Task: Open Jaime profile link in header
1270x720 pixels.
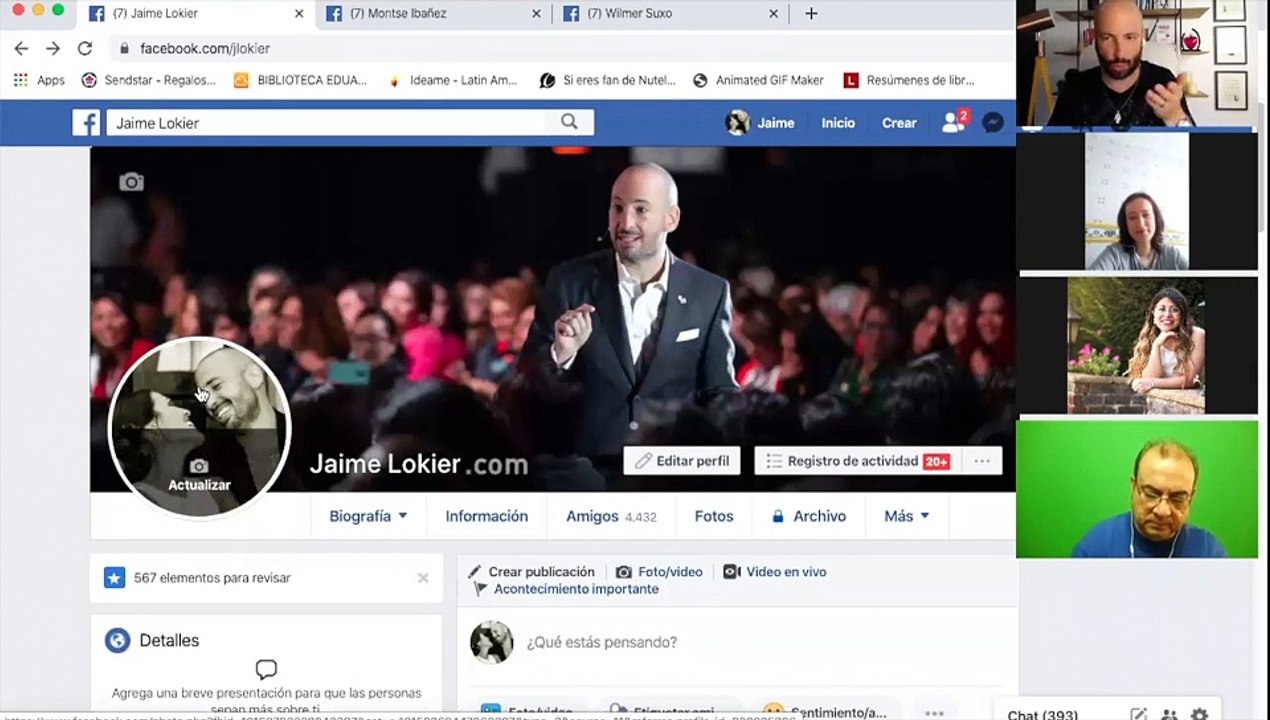Action: pos(760,123)
